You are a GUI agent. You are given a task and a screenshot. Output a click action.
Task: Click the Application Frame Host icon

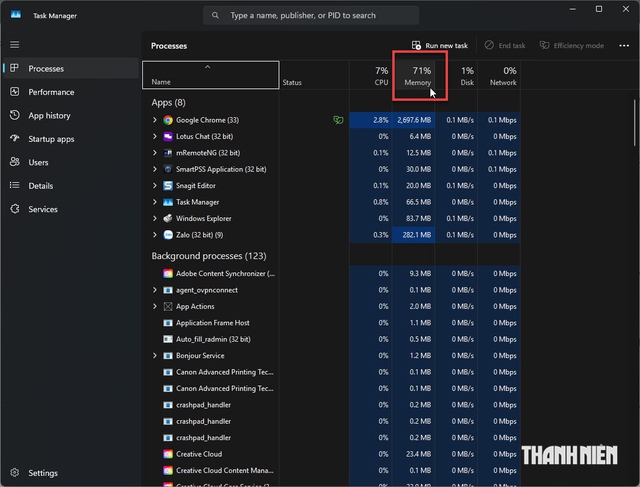168,323
